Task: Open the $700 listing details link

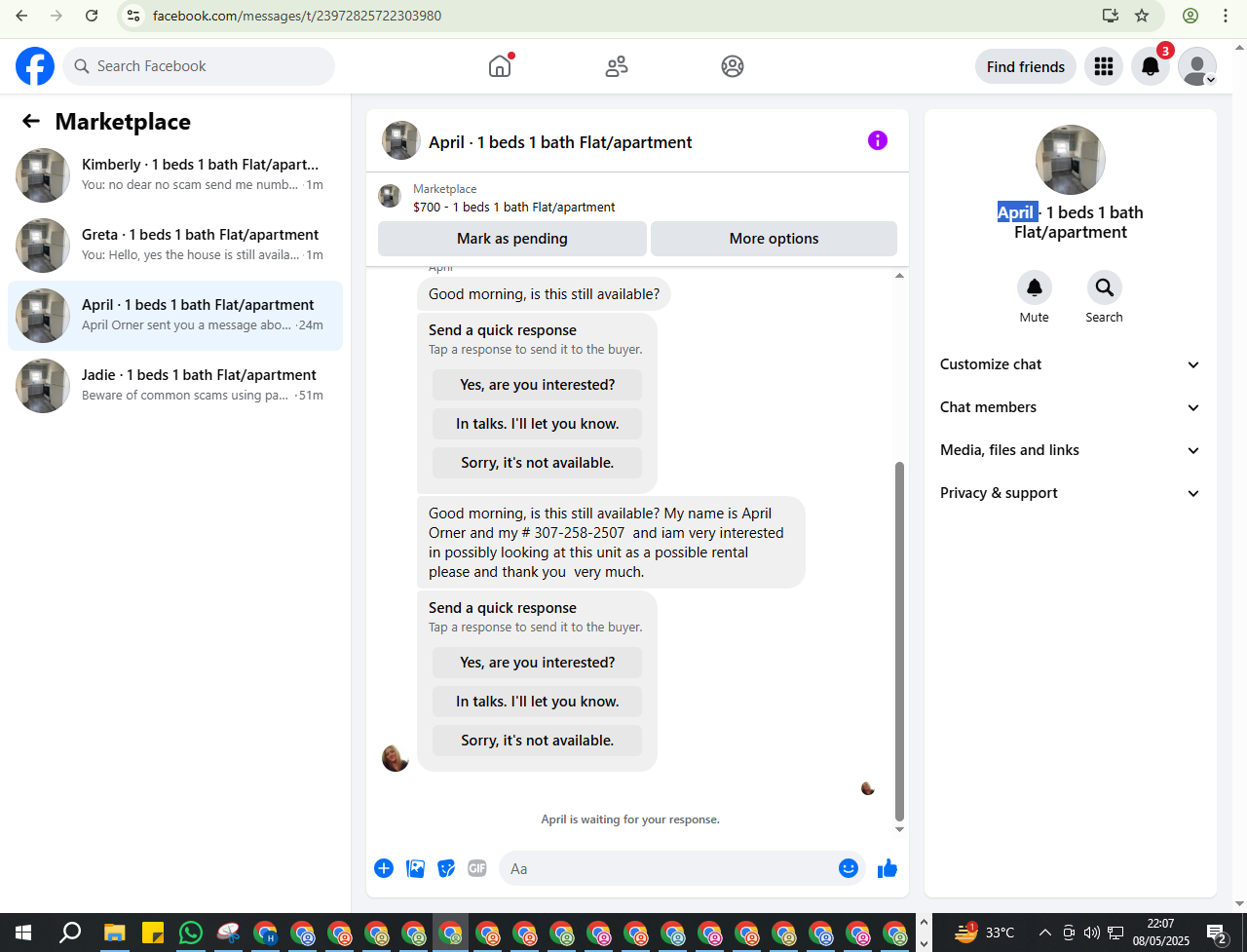Action: pos(514,207)
